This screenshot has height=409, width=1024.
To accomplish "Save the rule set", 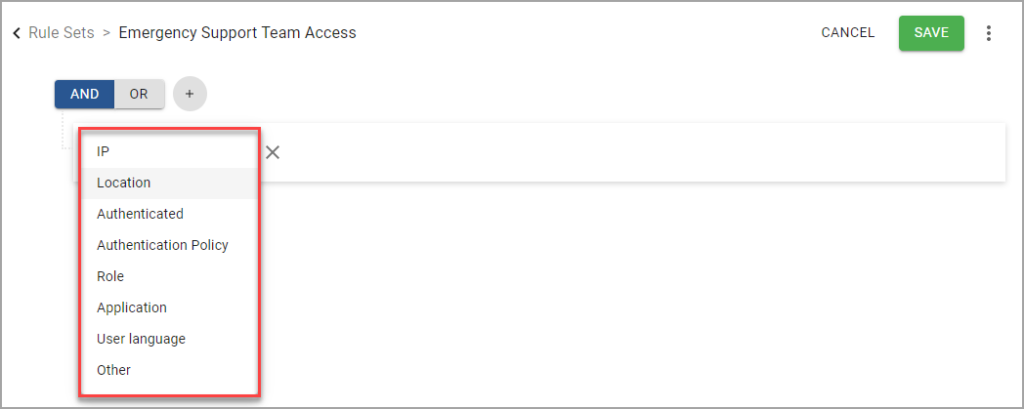I will (x=931, y=33).
